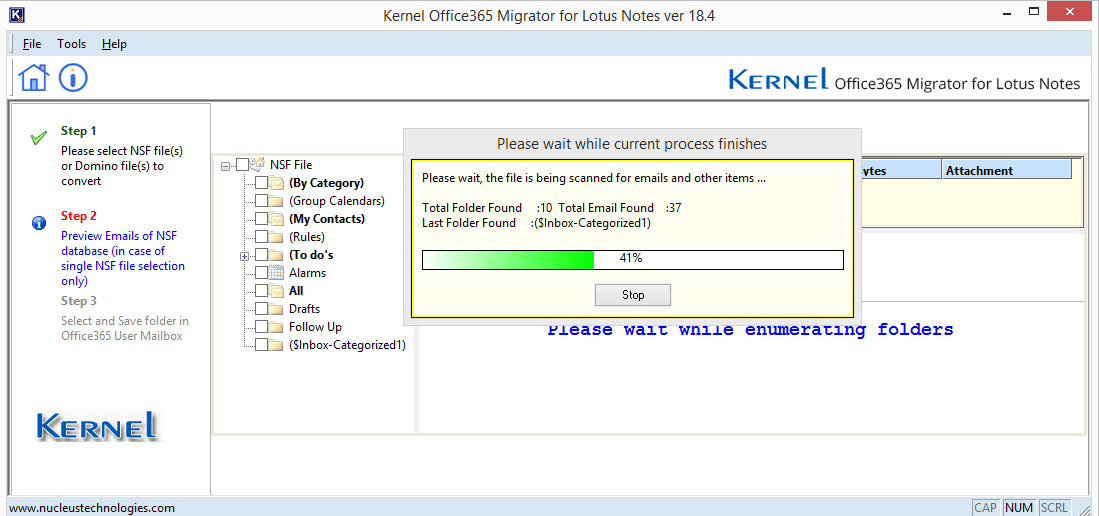This screenshot has width=1099, height=516.
Task: Check the Alarms checkbox
Action: coord(261,273)
